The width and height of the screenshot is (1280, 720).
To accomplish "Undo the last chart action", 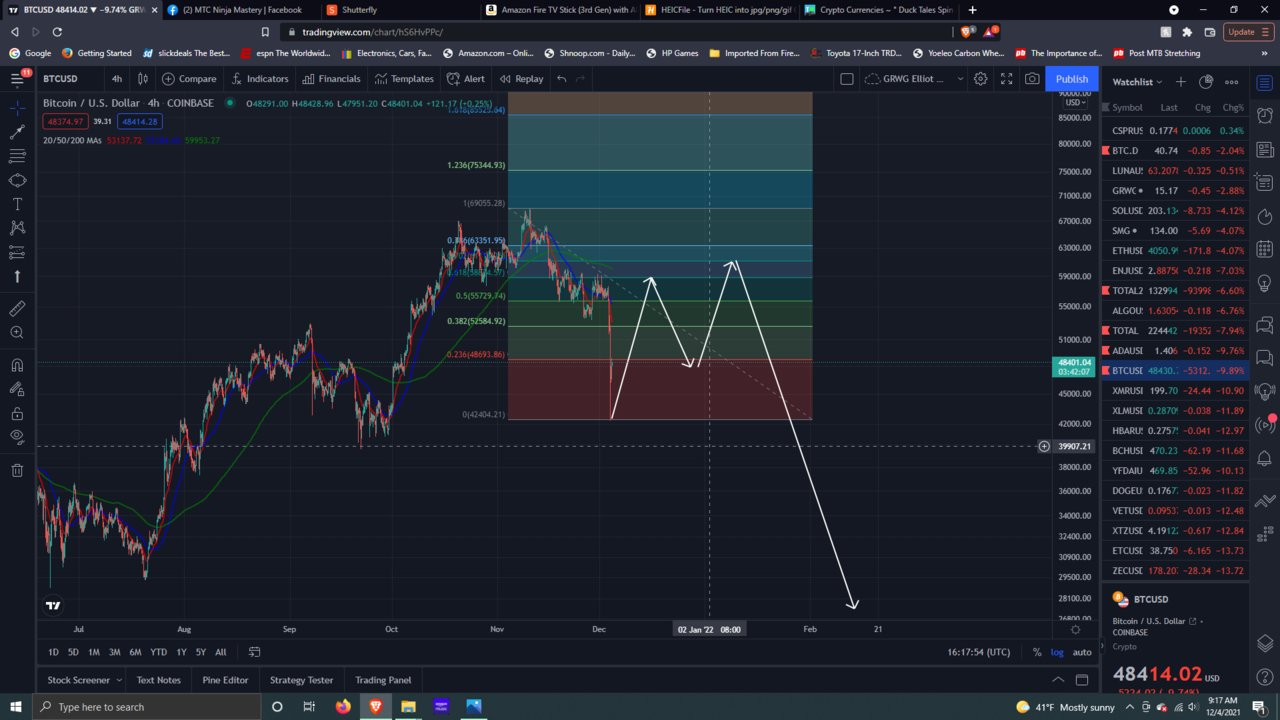I will 562,79.
